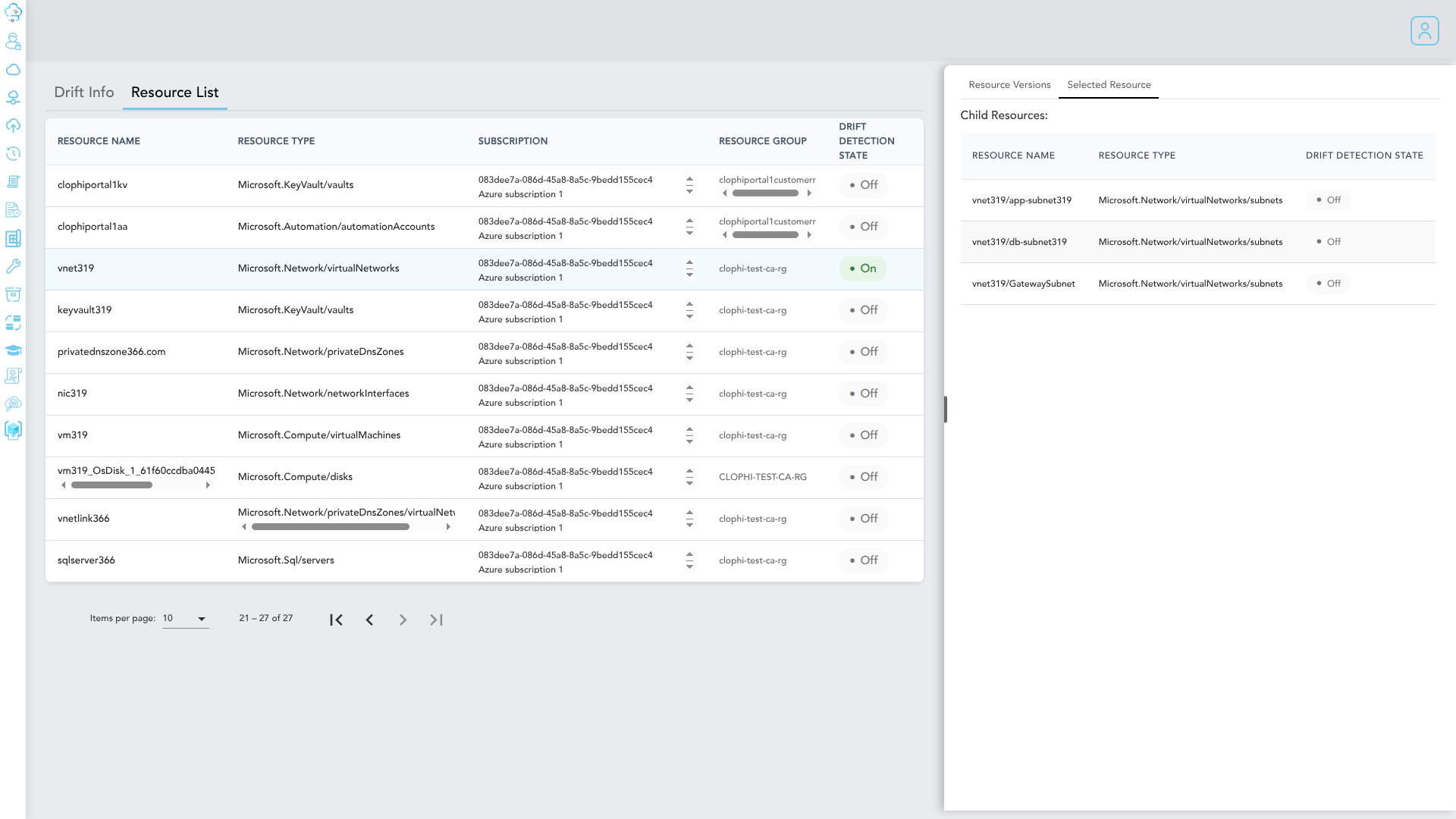This screenshot has height=819, width=1456.
Task: Toggle drift detection for nic319
Action: click(863, 394)
